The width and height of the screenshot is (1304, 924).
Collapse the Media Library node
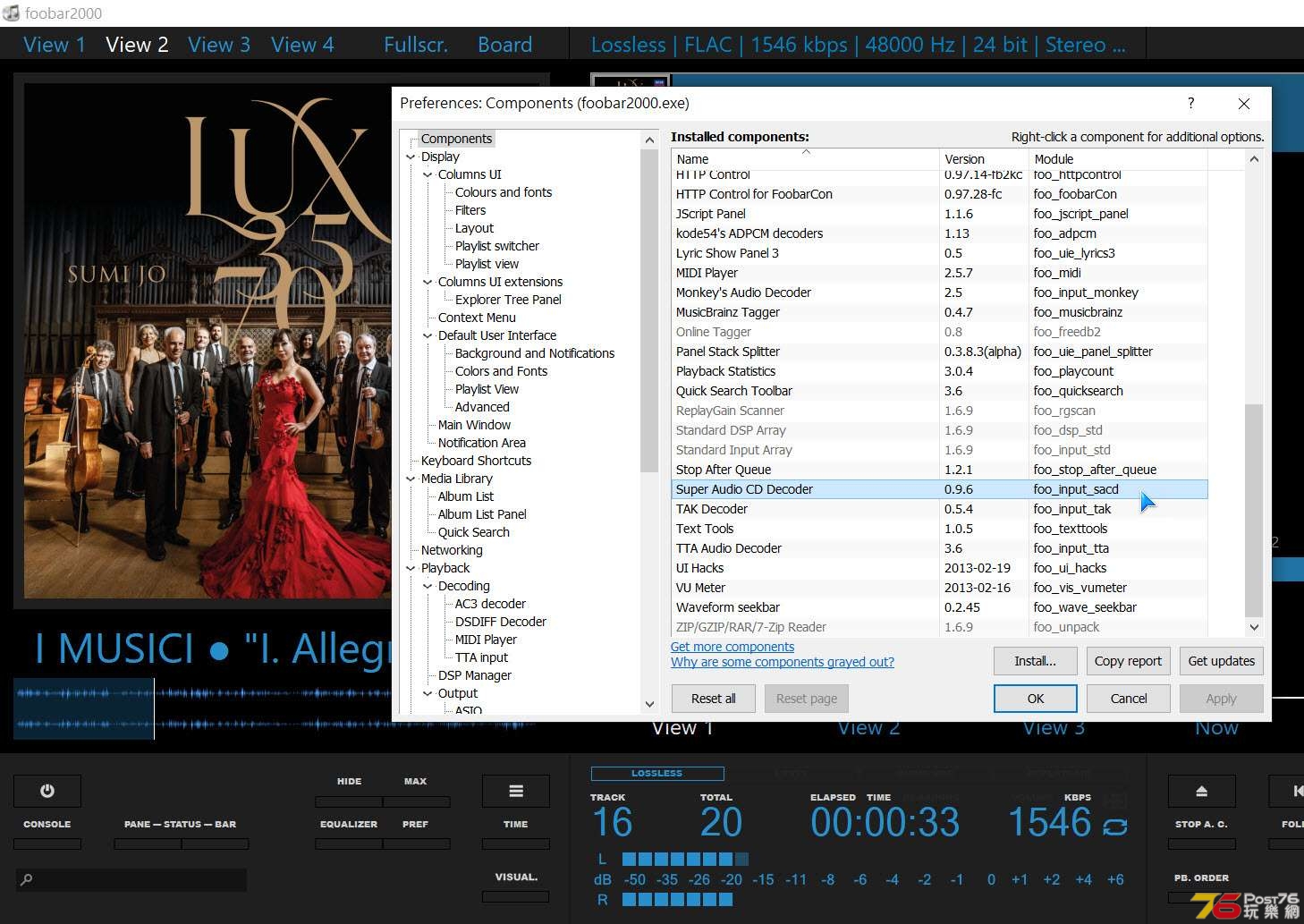tap(411, 479)
